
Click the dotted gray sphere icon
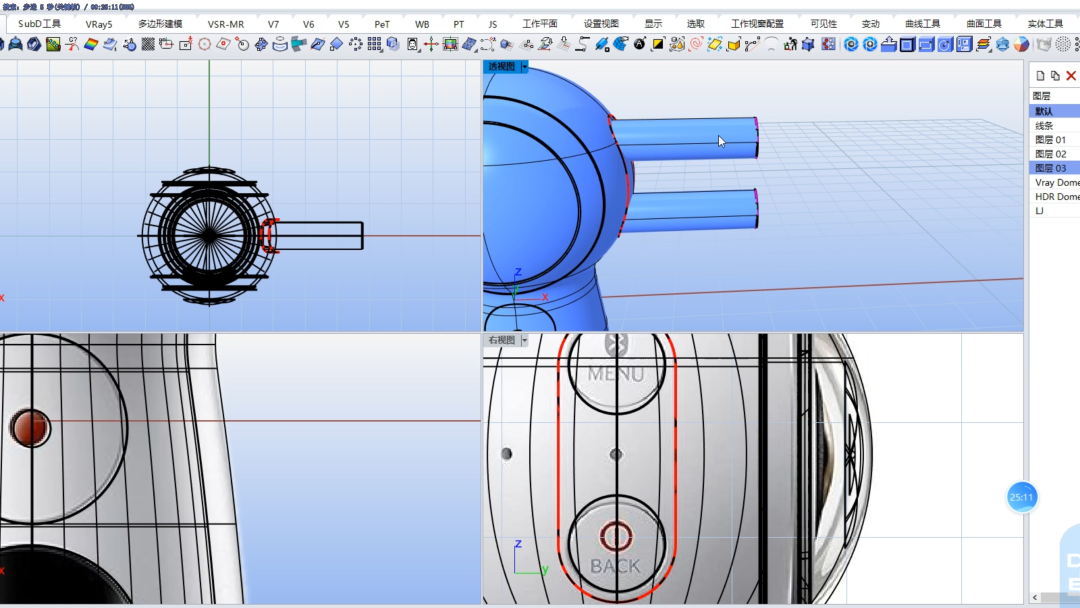click(x=1063, y=45)
